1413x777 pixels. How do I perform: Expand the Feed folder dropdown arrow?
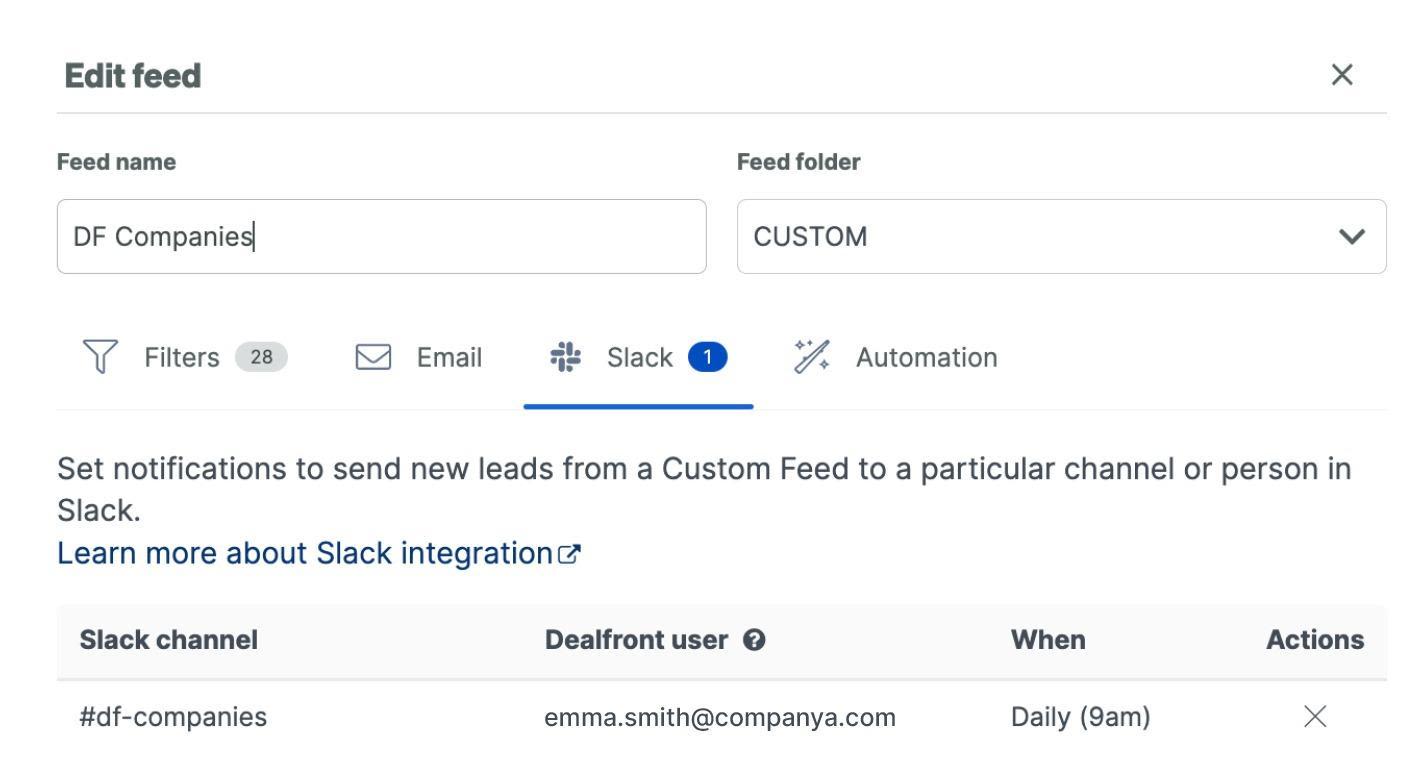tap(1351, 237)
